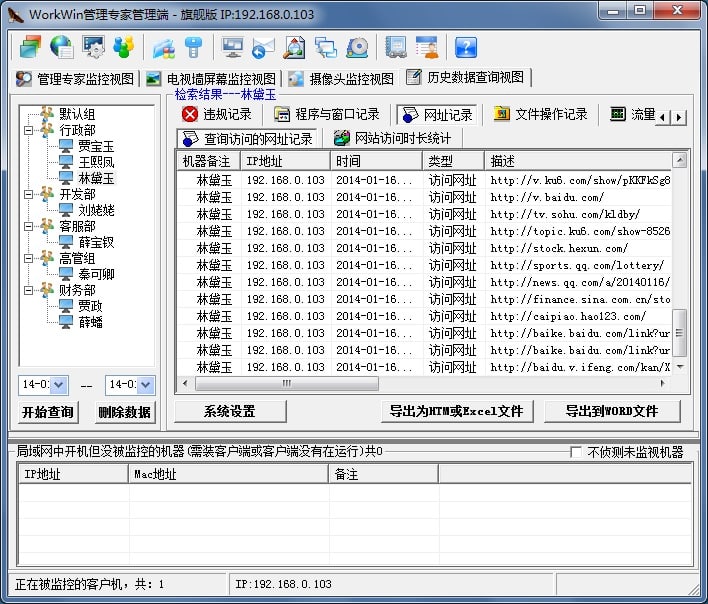Open the start date dropdown
708x604 pixels.
pos(59,385)
